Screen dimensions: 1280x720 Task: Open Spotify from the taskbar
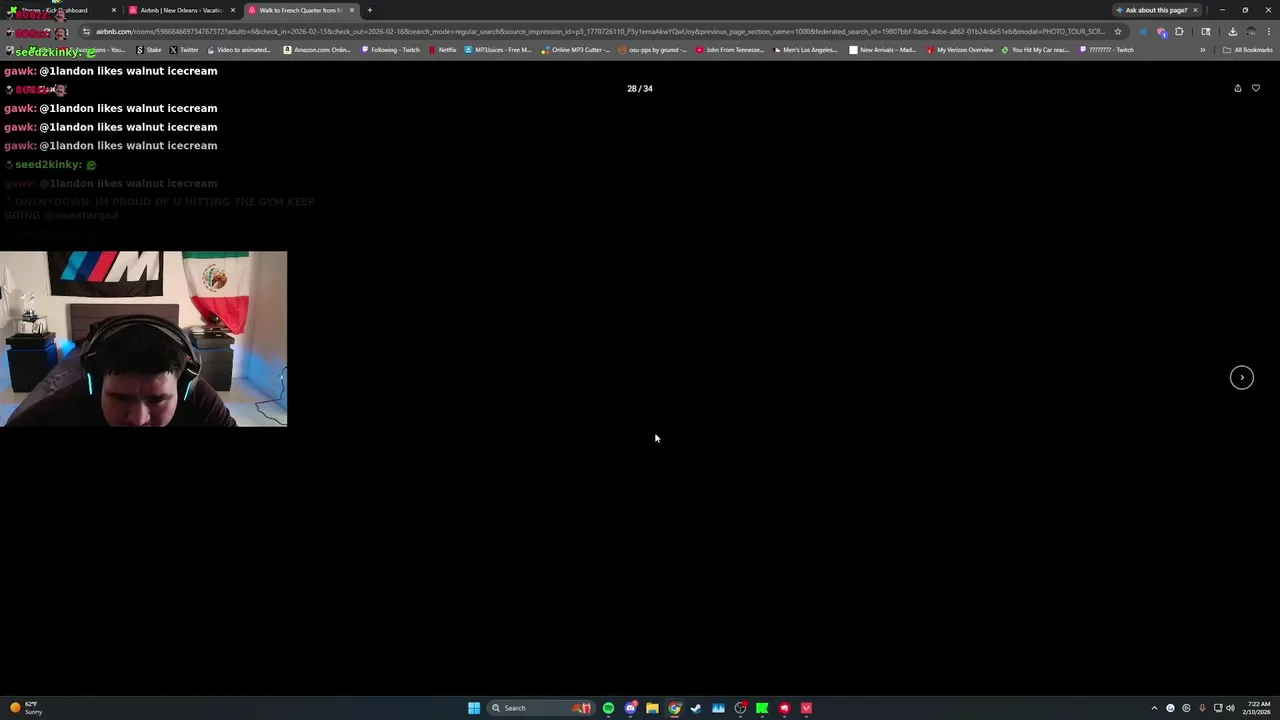(x=608, y=708)
